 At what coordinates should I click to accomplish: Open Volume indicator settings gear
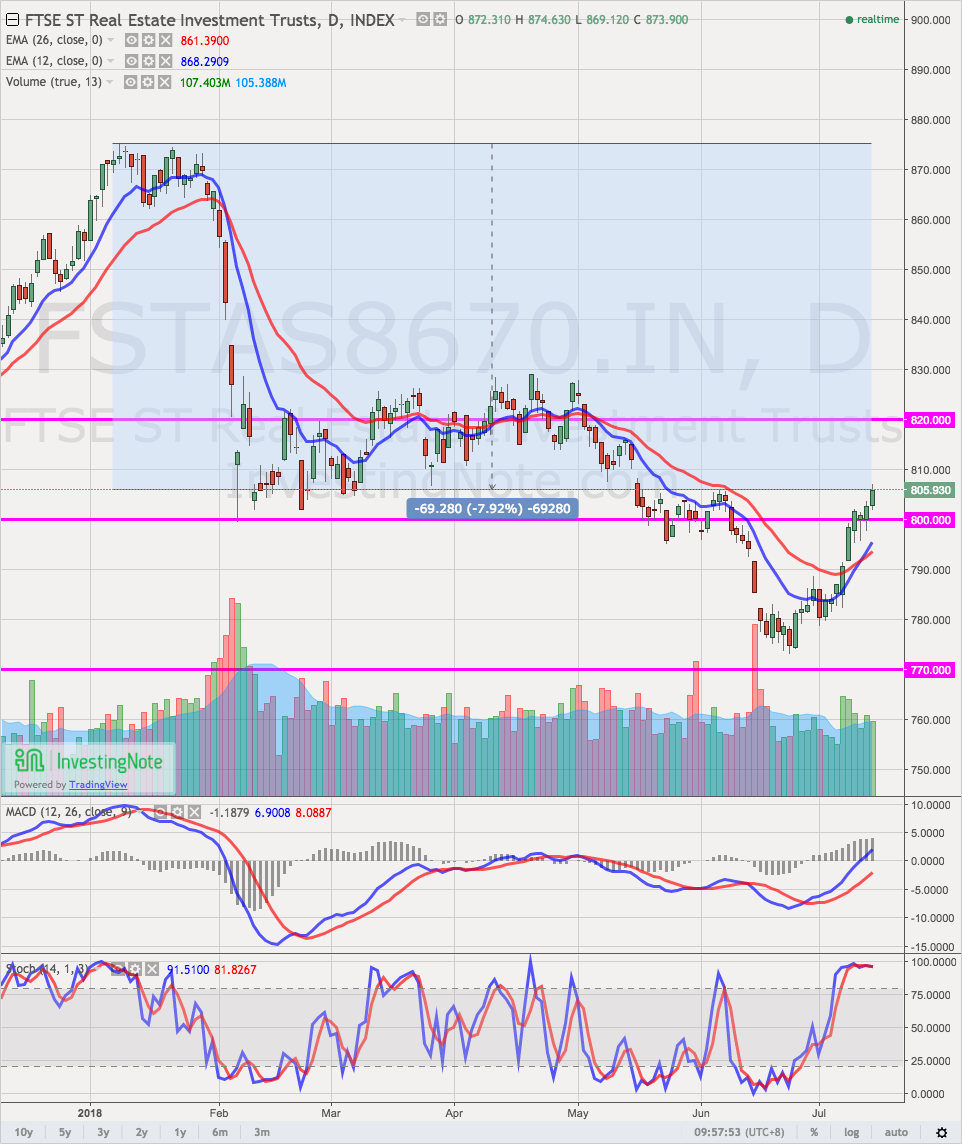click(146, 82)
